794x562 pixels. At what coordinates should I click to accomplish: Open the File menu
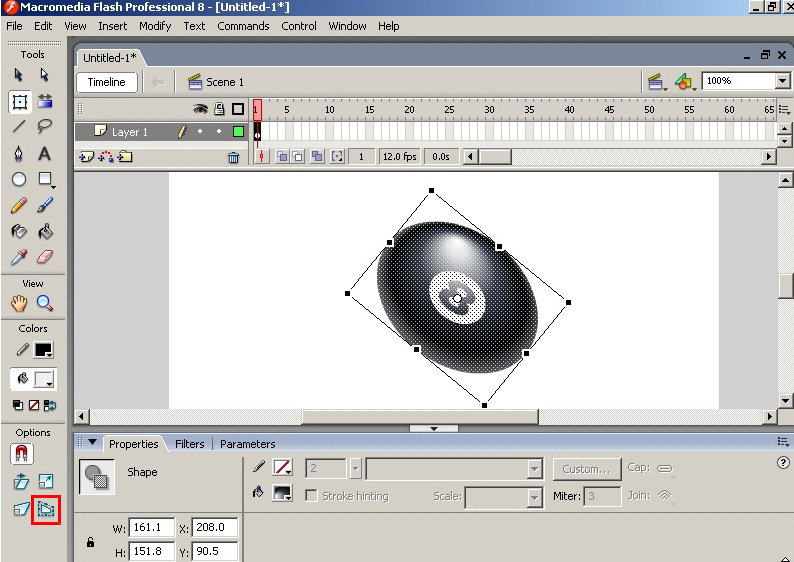tap(14, 26)
